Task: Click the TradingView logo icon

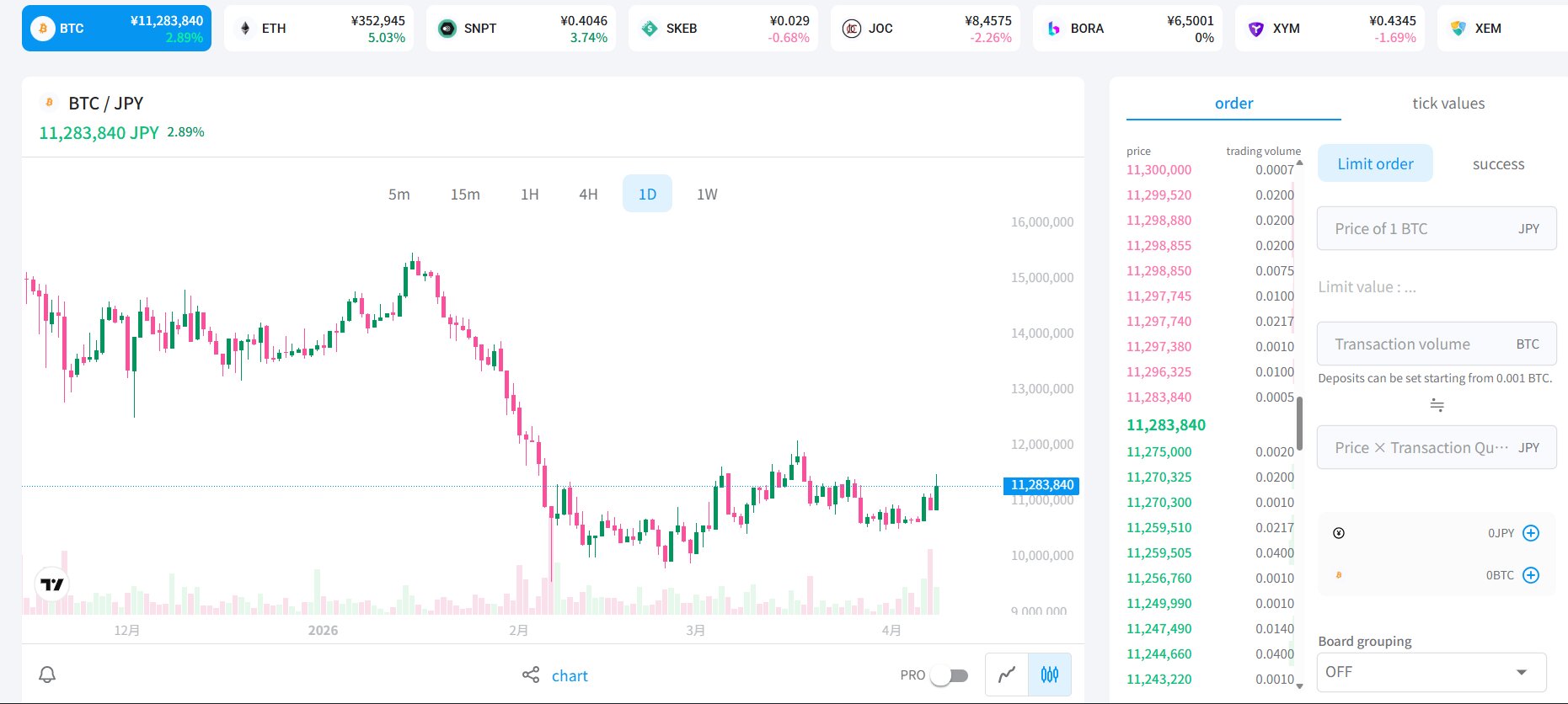Action: 52,584
